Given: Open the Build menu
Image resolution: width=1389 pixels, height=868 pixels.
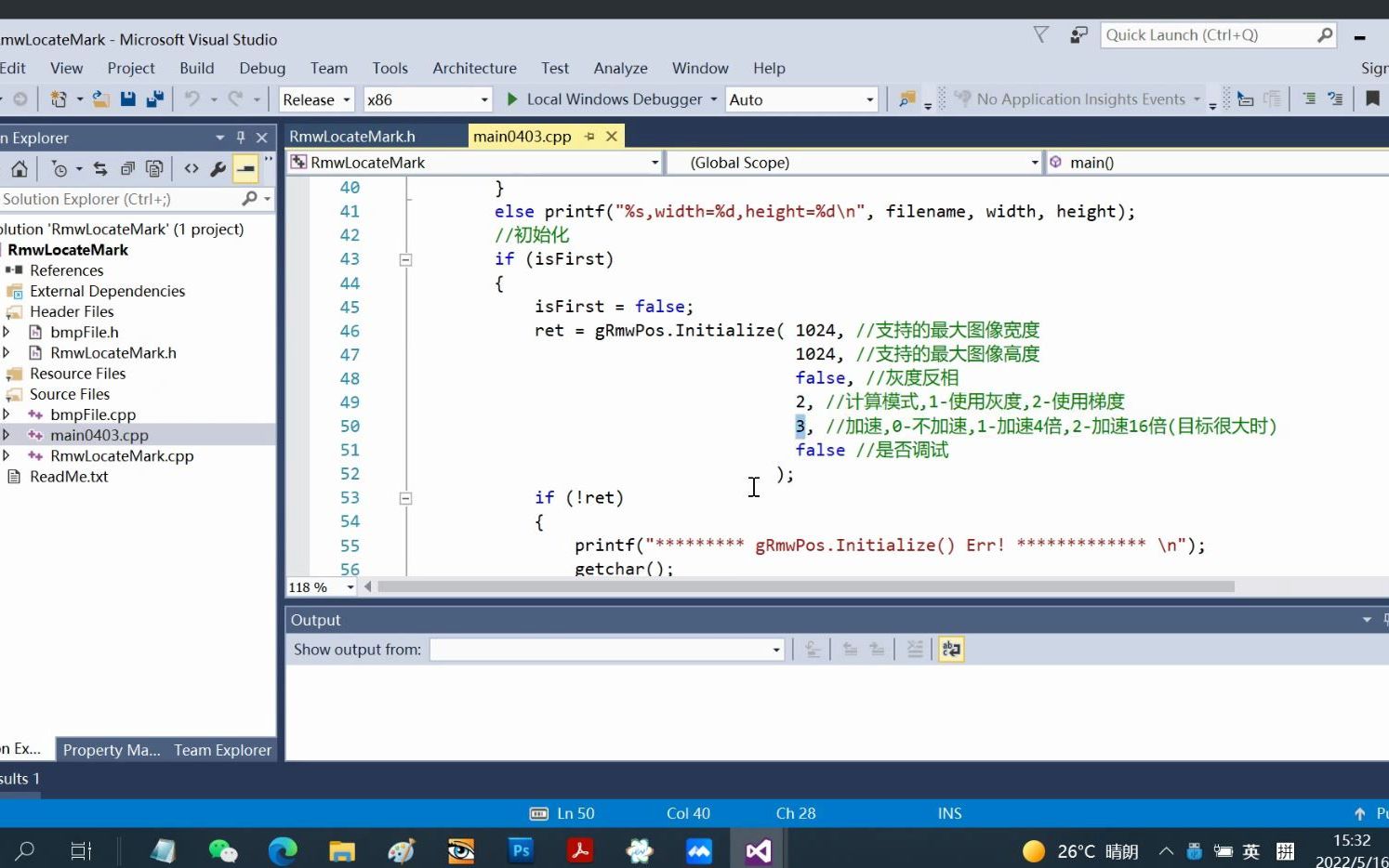Looking at the screenshot, I should (196, 68).
